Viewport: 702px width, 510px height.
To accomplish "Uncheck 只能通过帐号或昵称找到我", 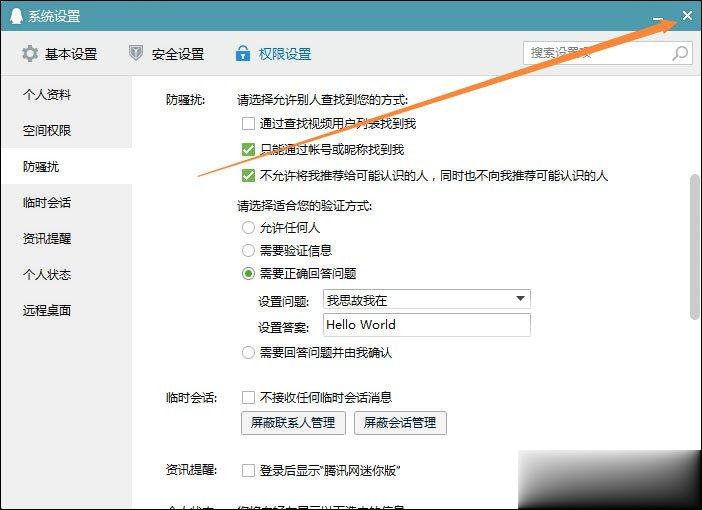I will point(248,149).
